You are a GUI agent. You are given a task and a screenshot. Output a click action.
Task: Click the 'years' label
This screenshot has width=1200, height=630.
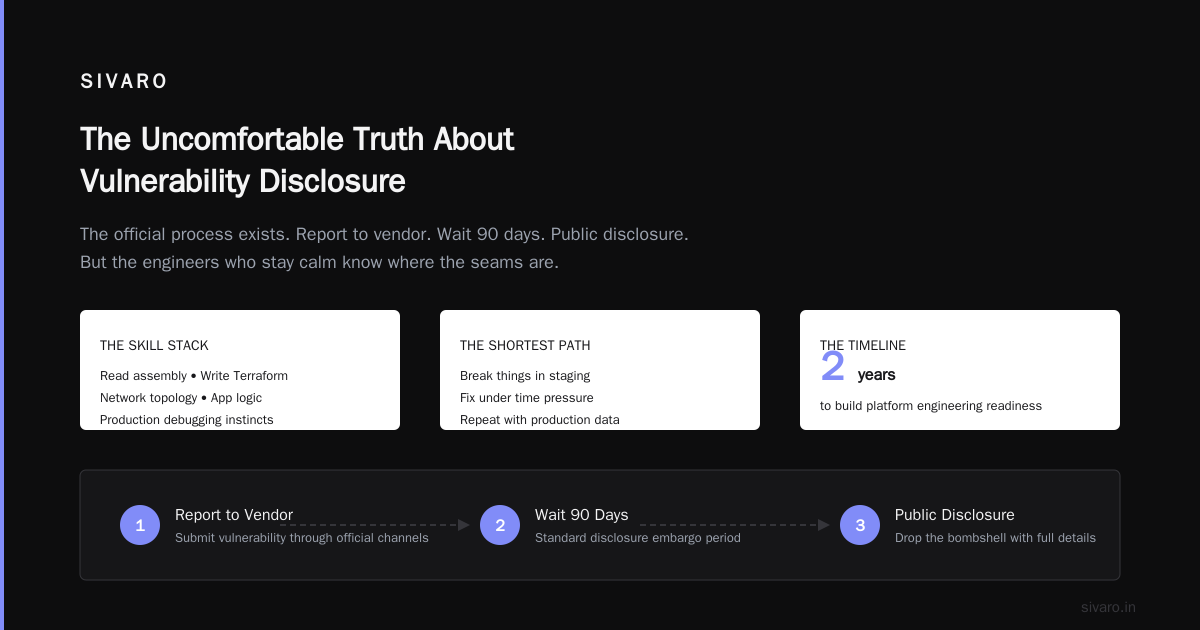pos(876,375)
